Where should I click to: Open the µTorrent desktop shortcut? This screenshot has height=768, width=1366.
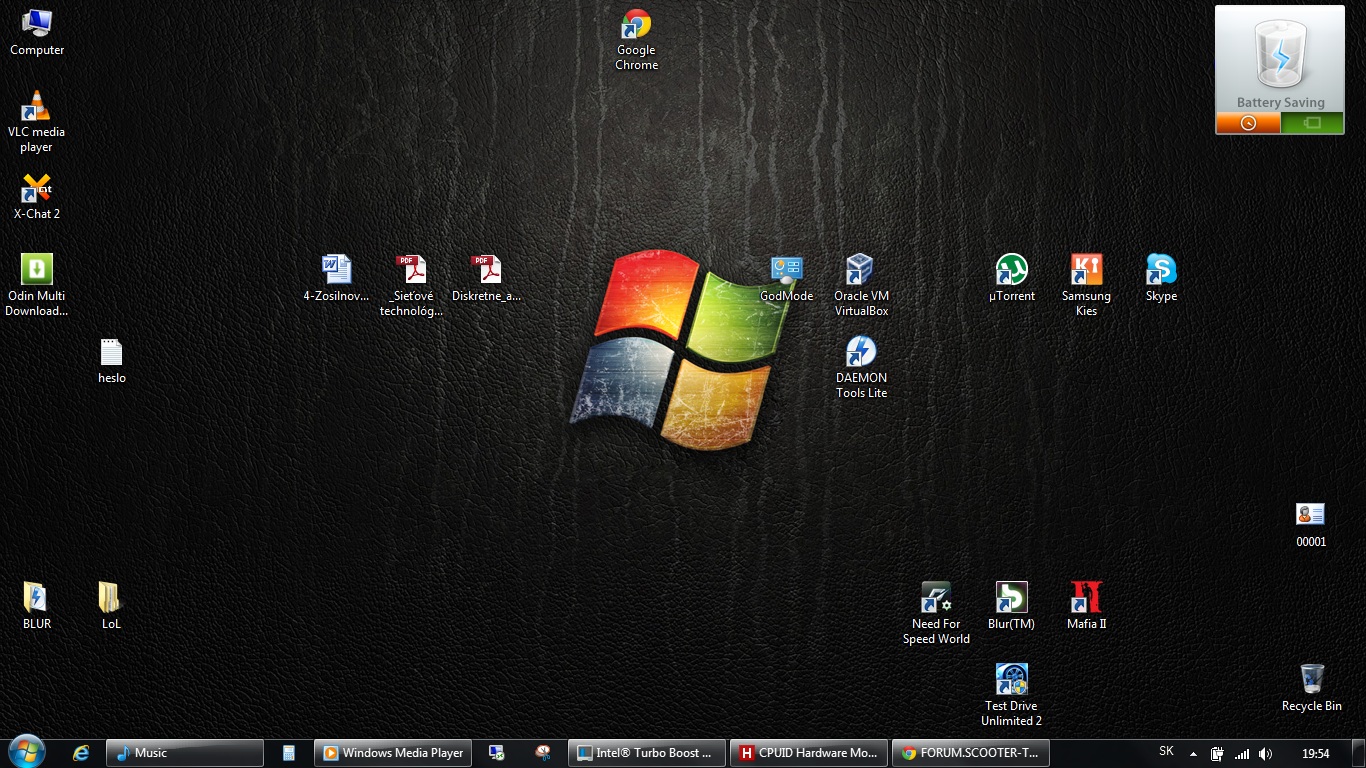tap(1011, 270)
